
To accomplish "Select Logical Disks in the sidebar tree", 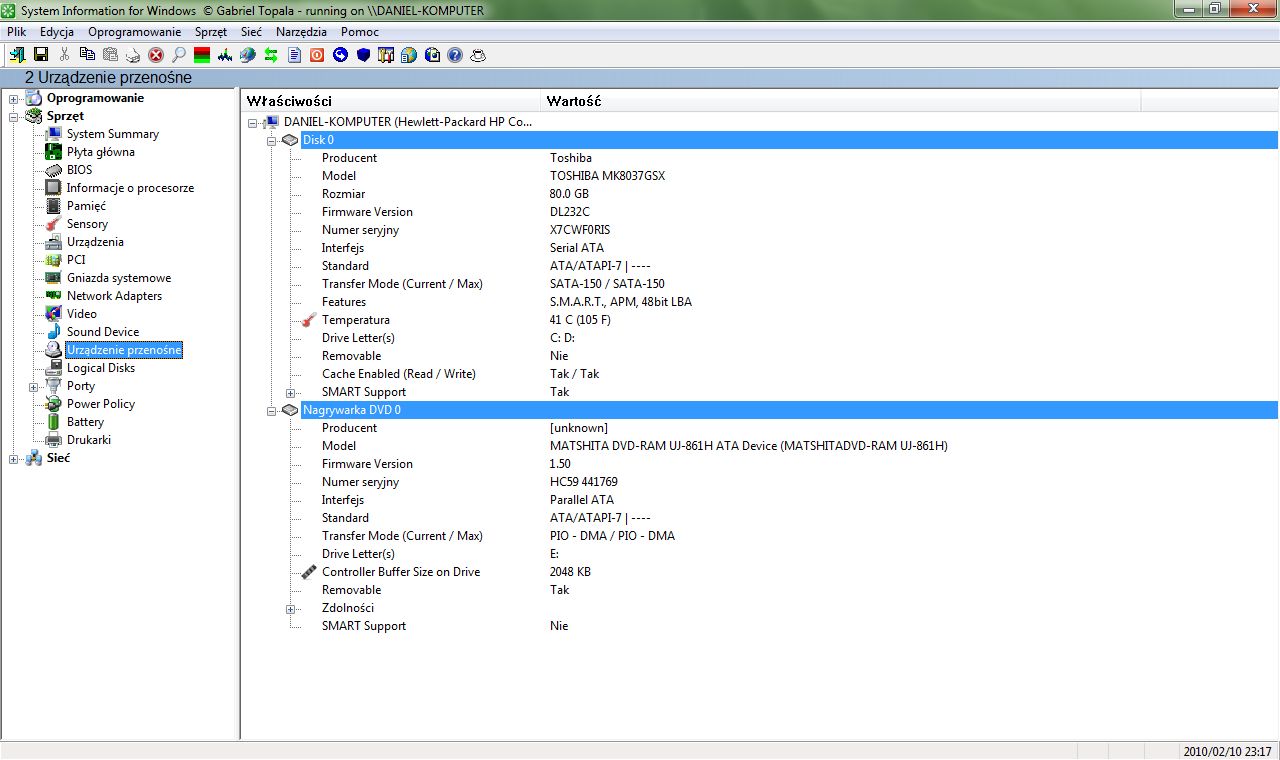I will click(100, 368).
